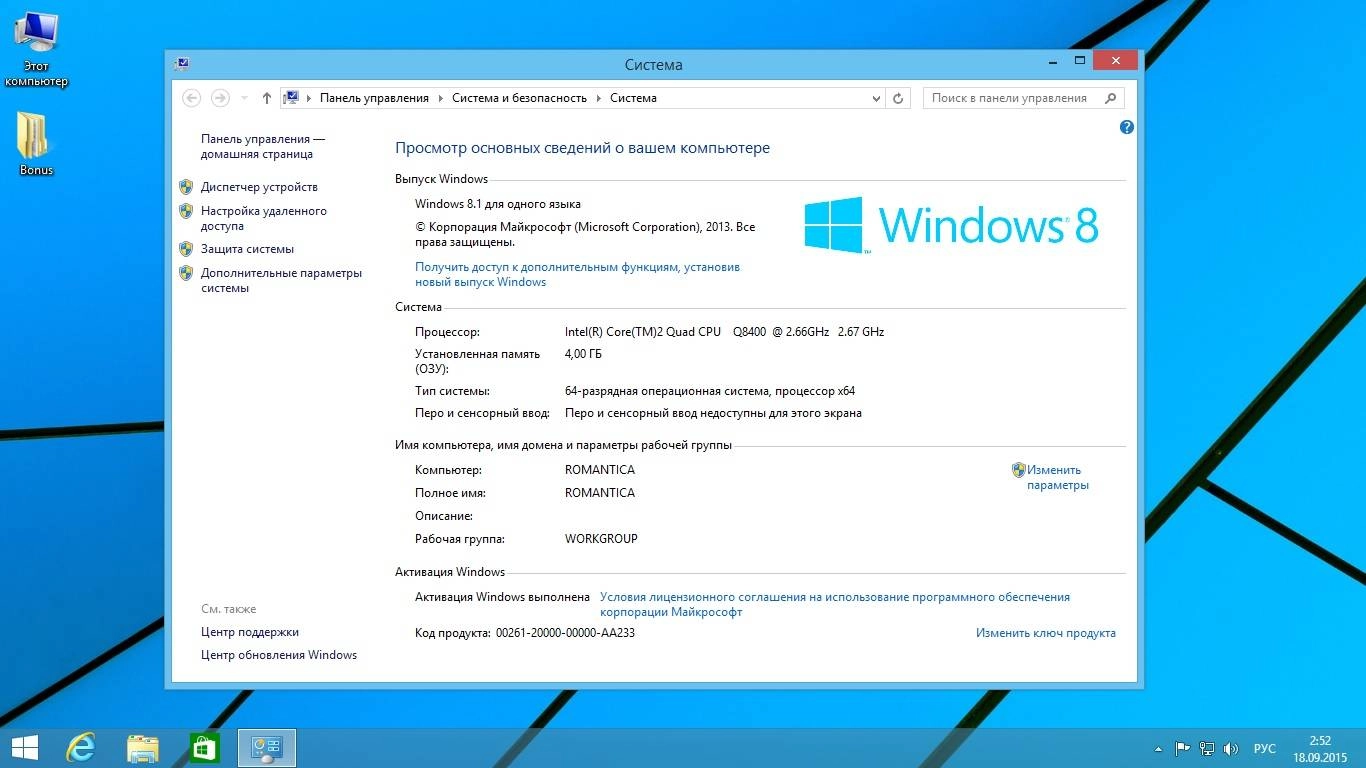1366x768 pixels.
Task: Launch Internet Explorer from taskbar
Action: tap(80, 748)
